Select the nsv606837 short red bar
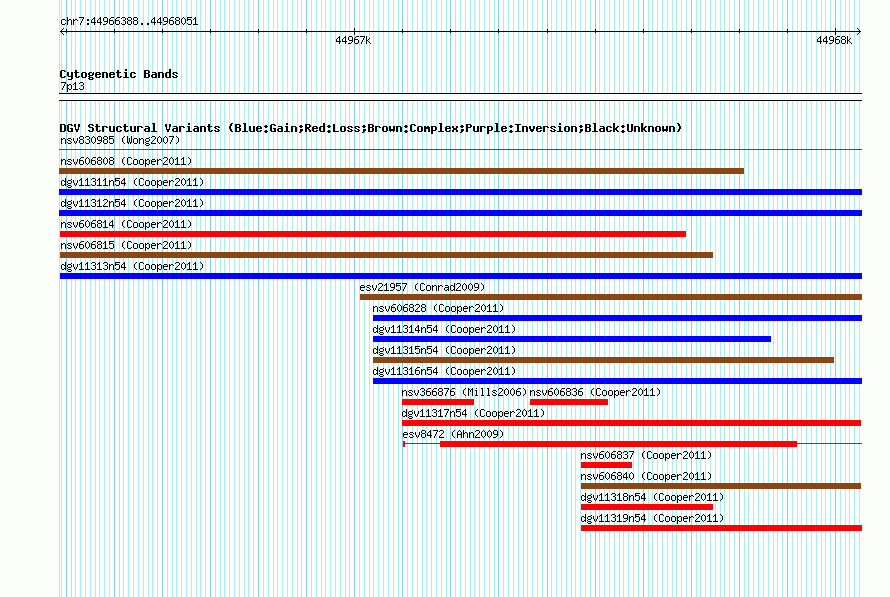 coord(606,465)
